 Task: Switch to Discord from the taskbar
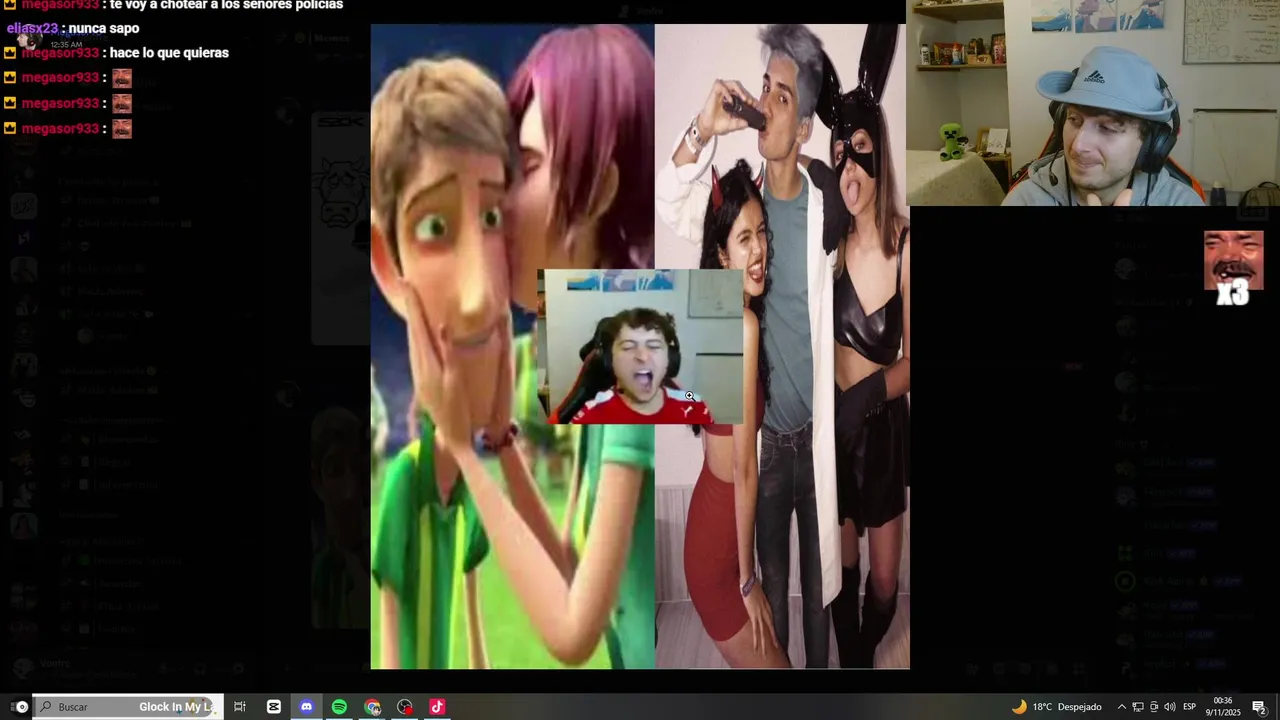click(306, 706)
